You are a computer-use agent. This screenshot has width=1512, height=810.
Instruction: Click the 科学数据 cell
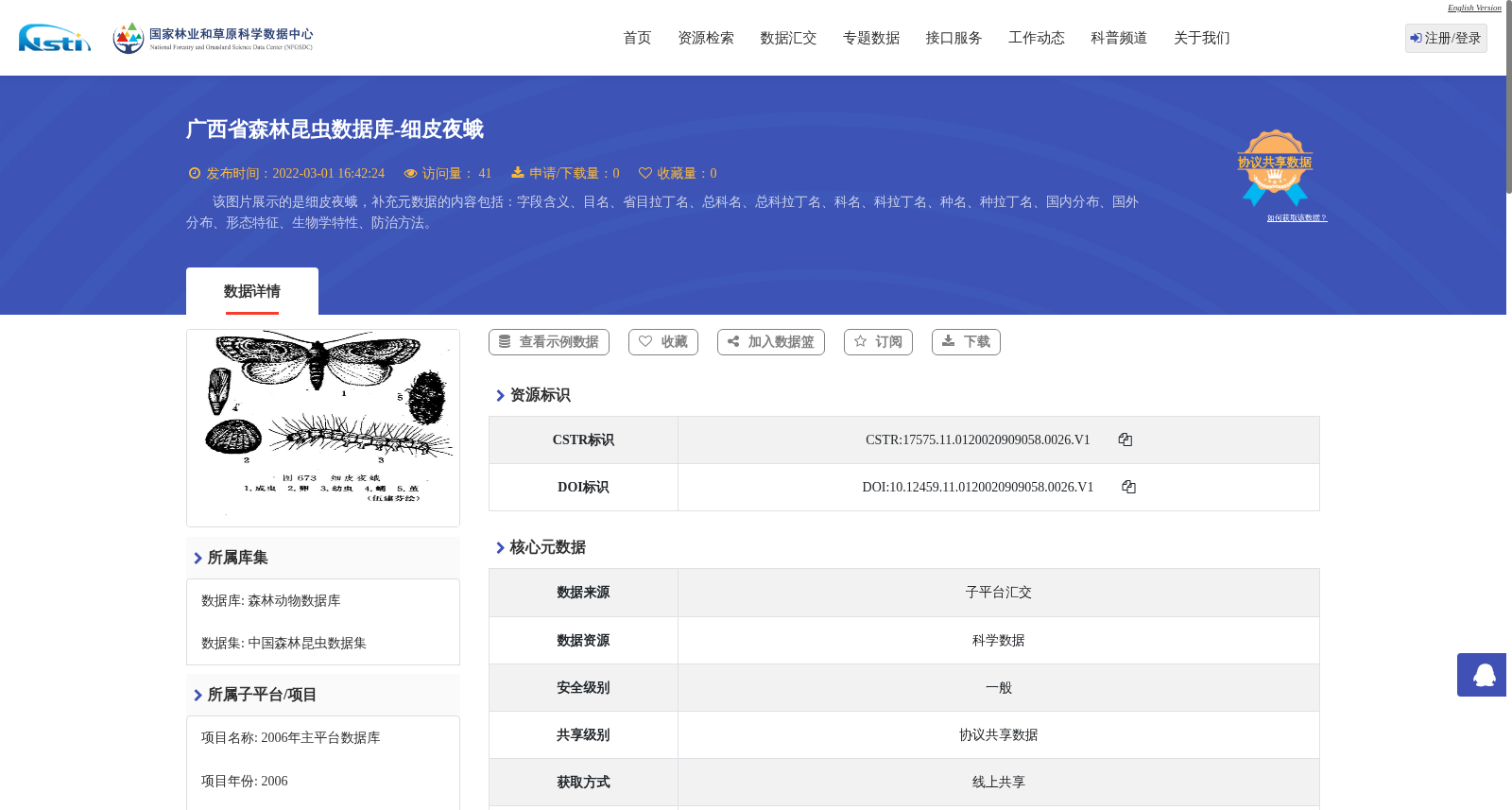tap(999, 641)
